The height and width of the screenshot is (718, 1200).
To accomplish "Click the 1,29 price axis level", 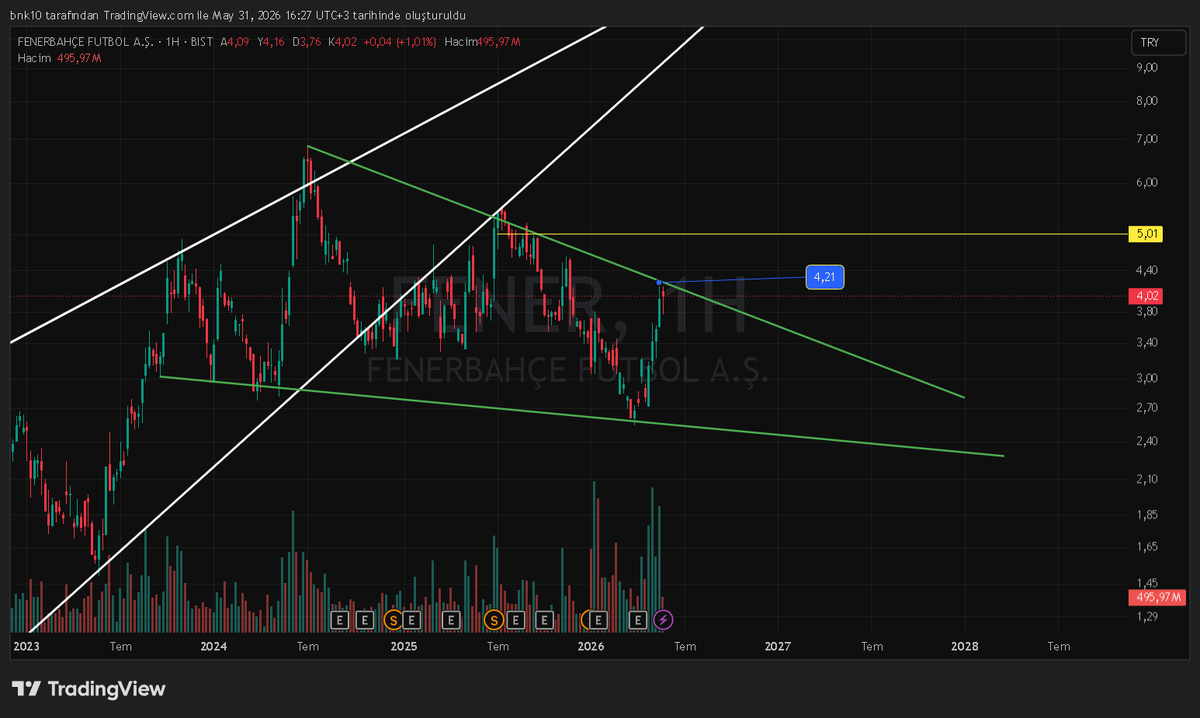I will tap(1146, 616).
